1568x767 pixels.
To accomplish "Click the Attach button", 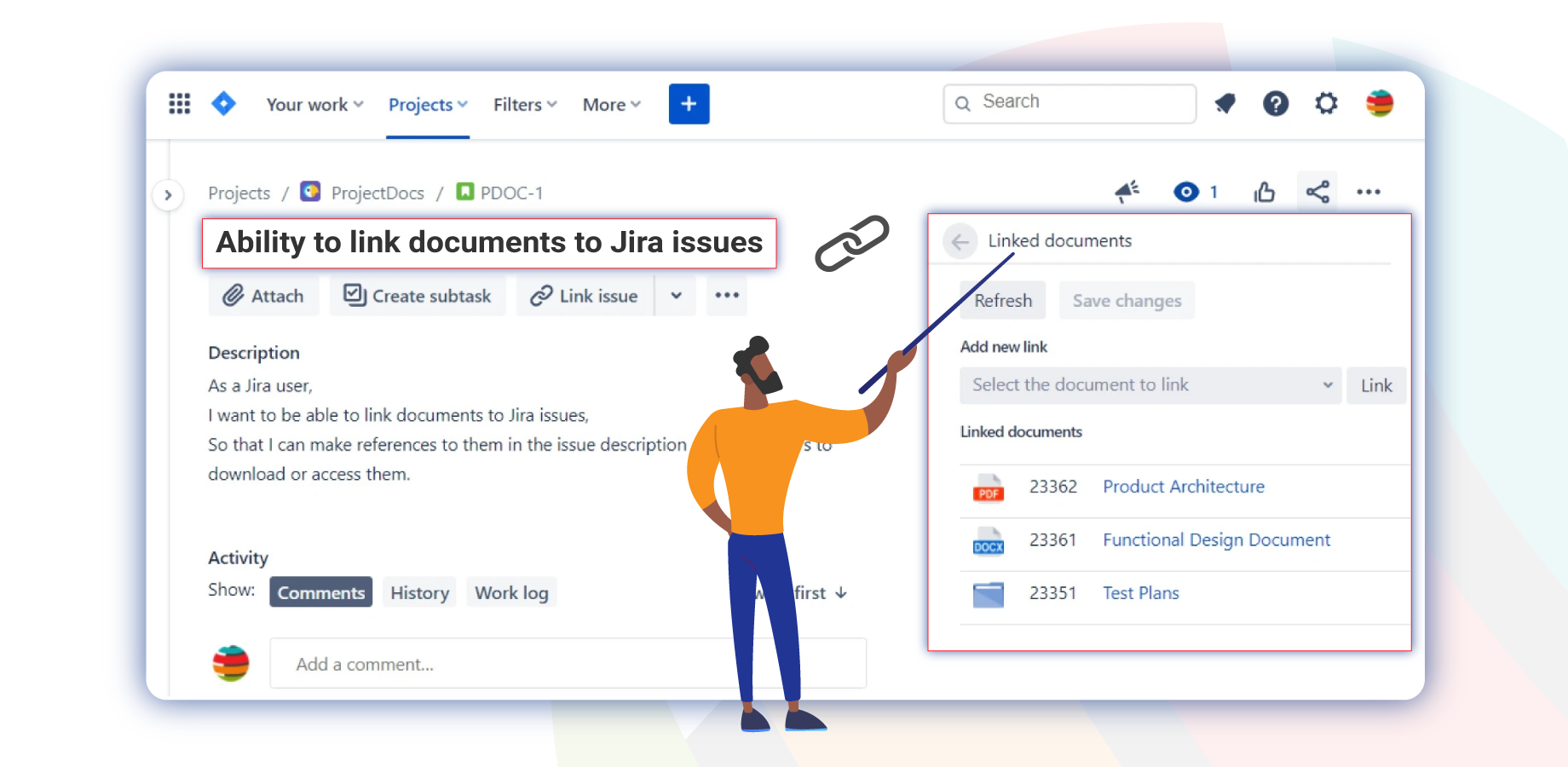I will [x=264, y=296].
